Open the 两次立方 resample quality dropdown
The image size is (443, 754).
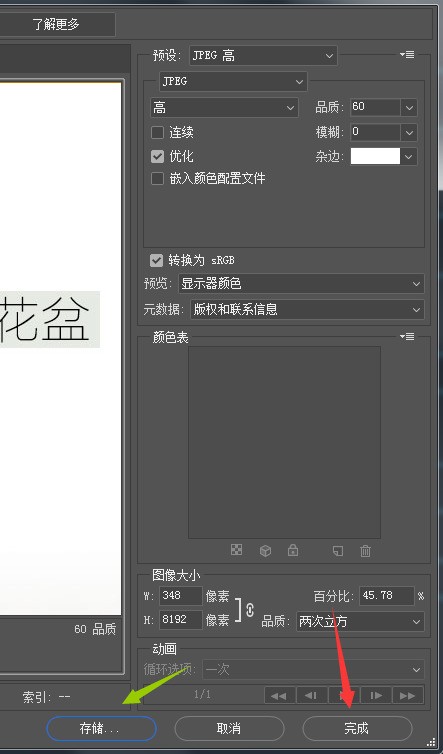pyautogui.click(x=360, y=621)
